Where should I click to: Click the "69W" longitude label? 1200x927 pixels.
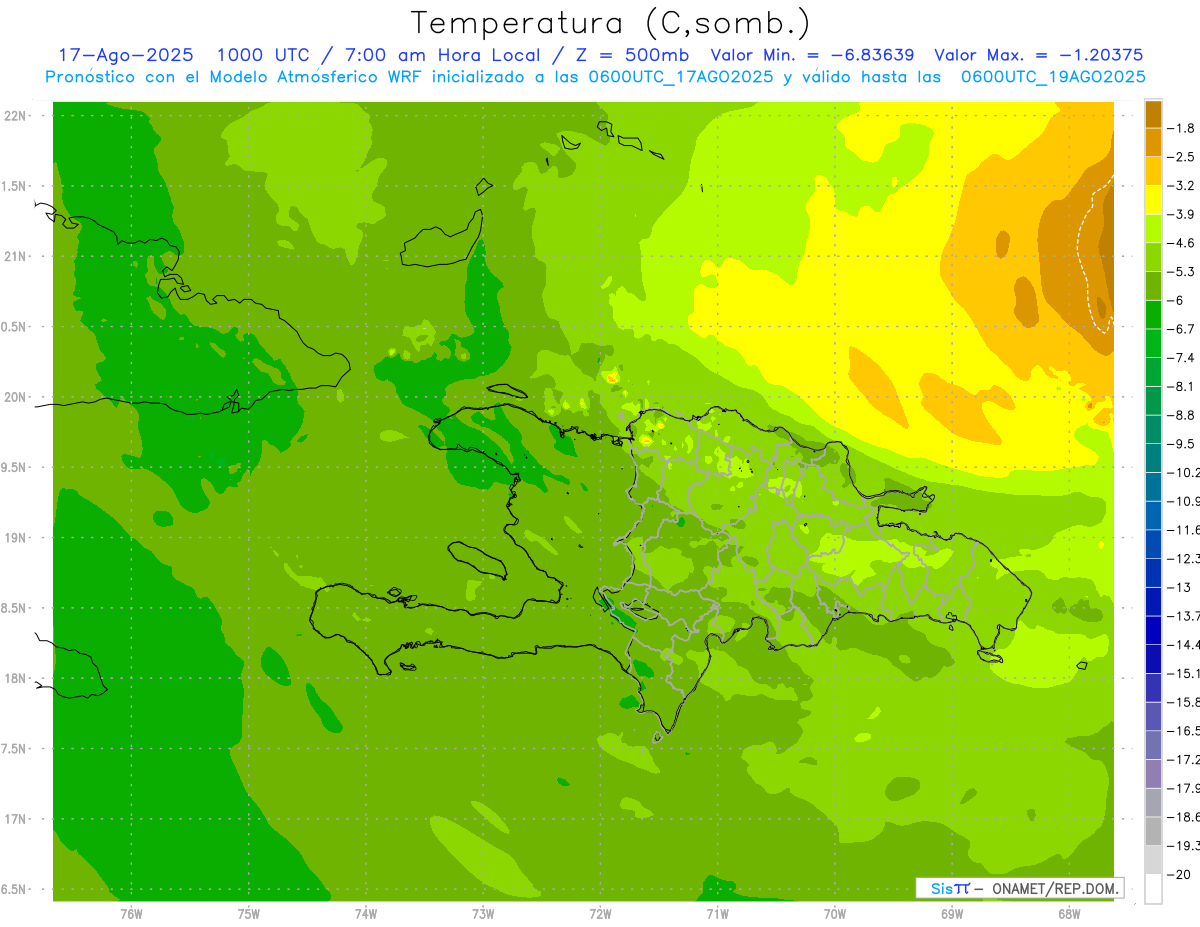pyautogui.click(x=952, y=913)
